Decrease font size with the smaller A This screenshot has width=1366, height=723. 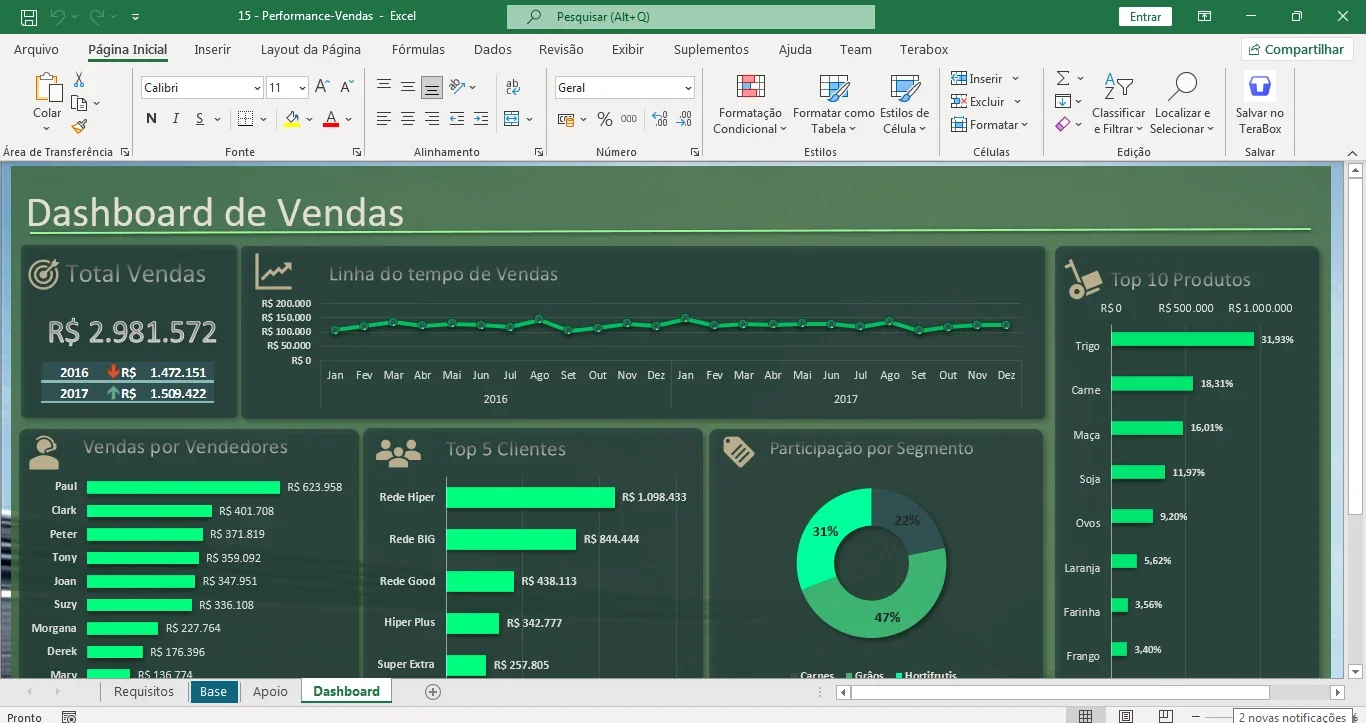[345, 88]
